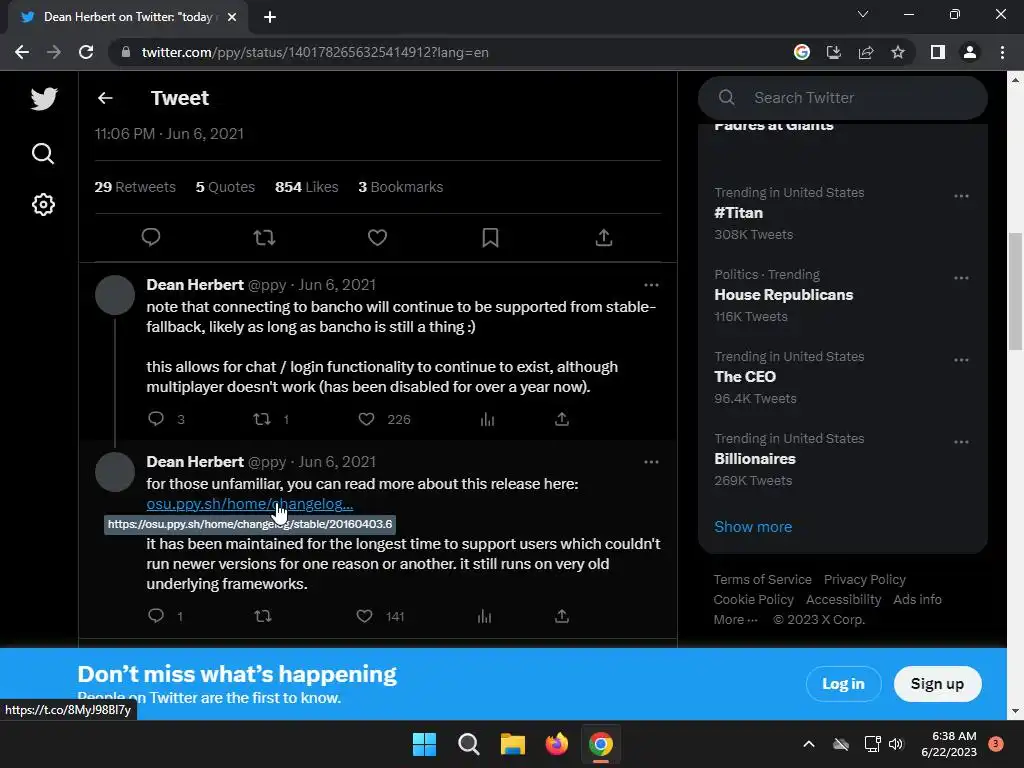
Task: Click the Sign up button
Action: pyautogui.click(x=937, y=683)
